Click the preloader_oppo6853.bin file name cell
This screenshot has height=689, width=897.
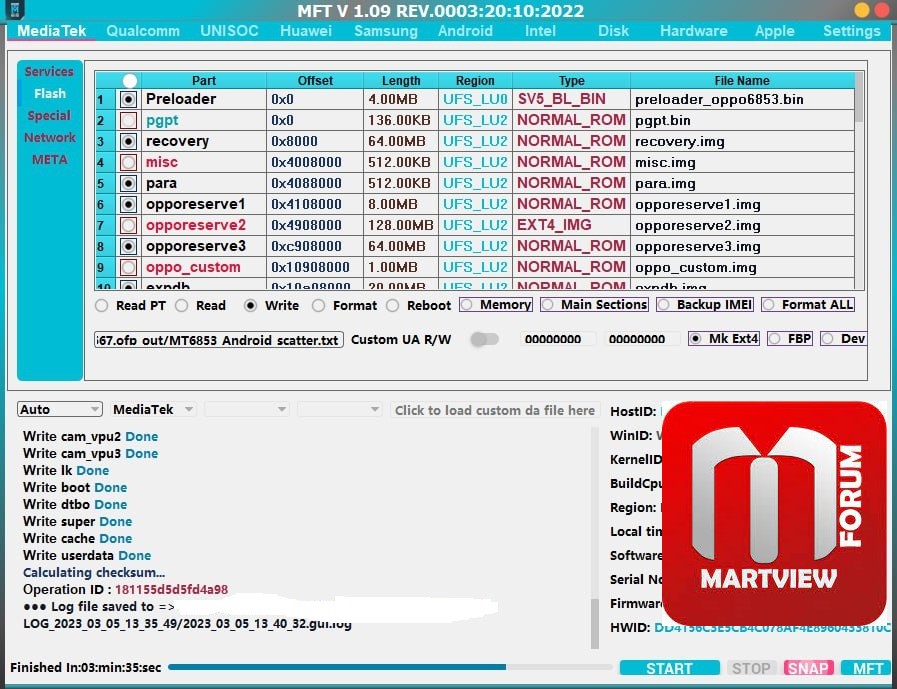click(742, 100)
